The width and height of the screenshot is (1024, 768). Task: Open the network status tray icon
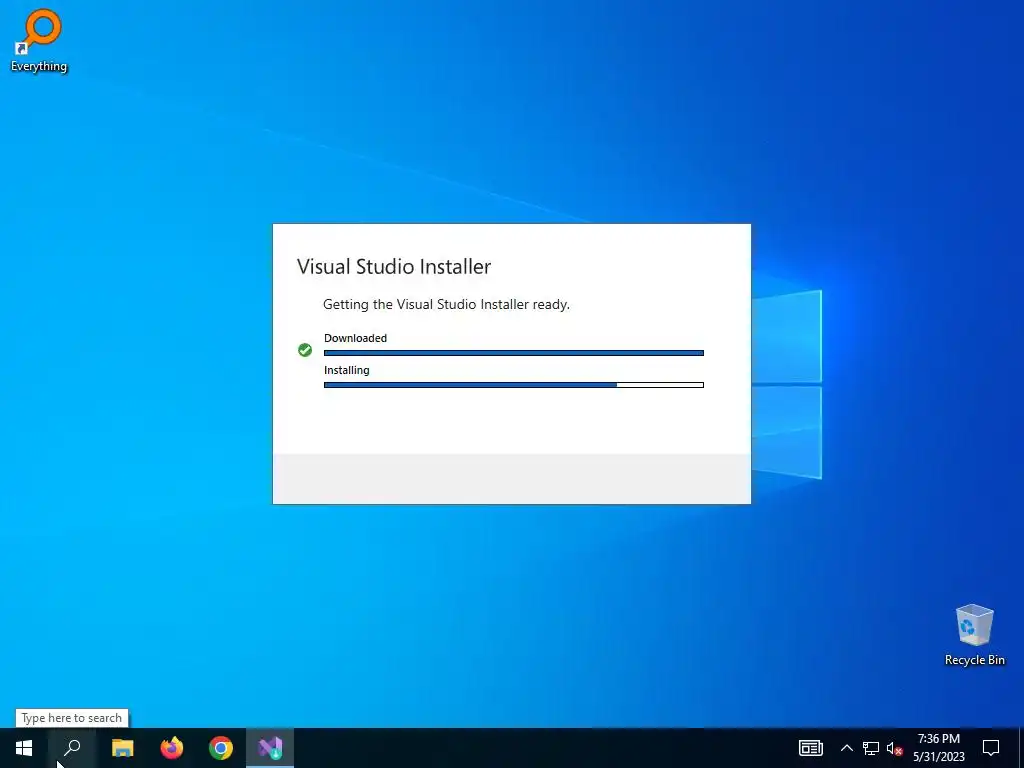(x=871, y=748)
